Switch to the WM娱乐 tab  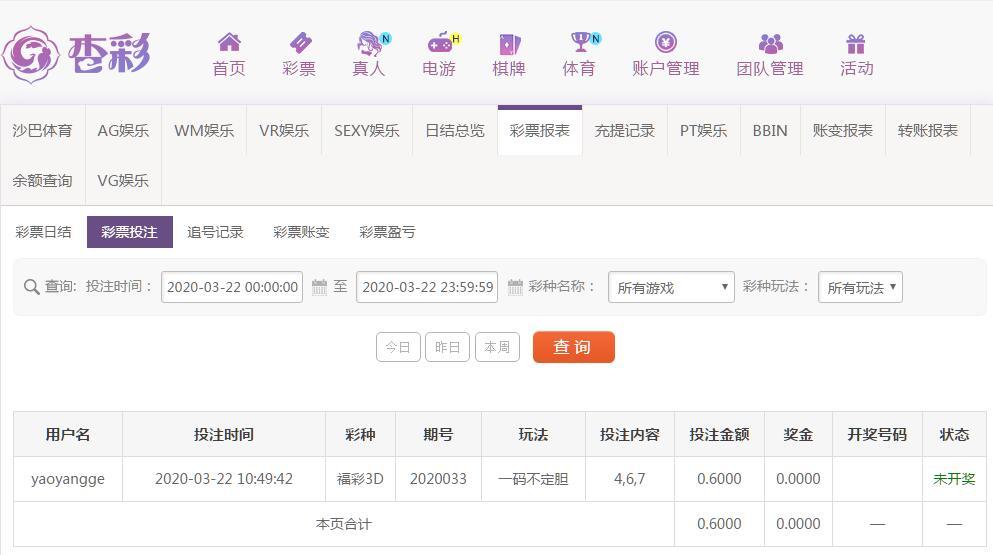pyautogui.click(x=204, y=131)
